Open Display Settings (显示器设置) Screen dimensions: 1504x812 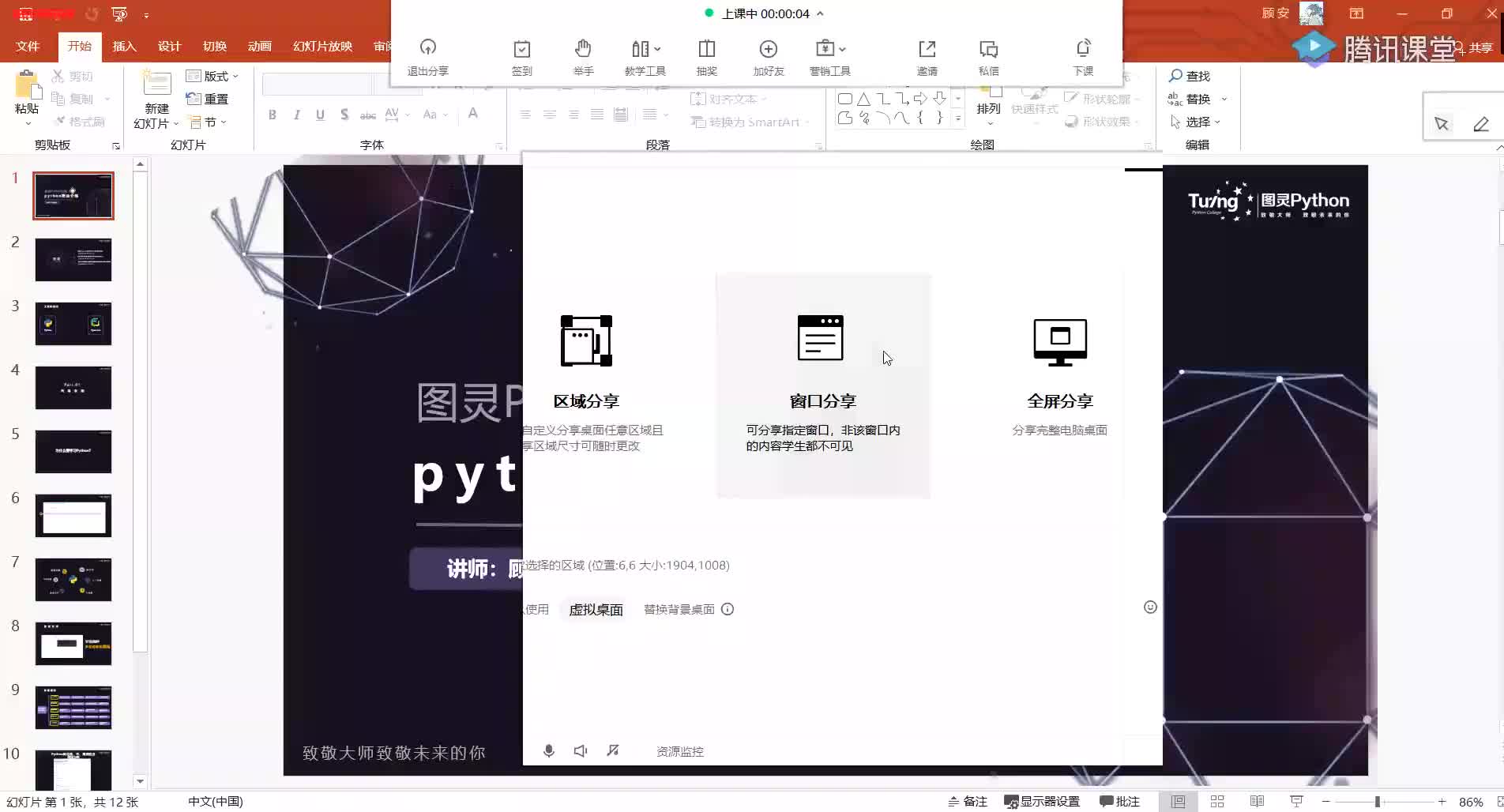pos(1042,801)
